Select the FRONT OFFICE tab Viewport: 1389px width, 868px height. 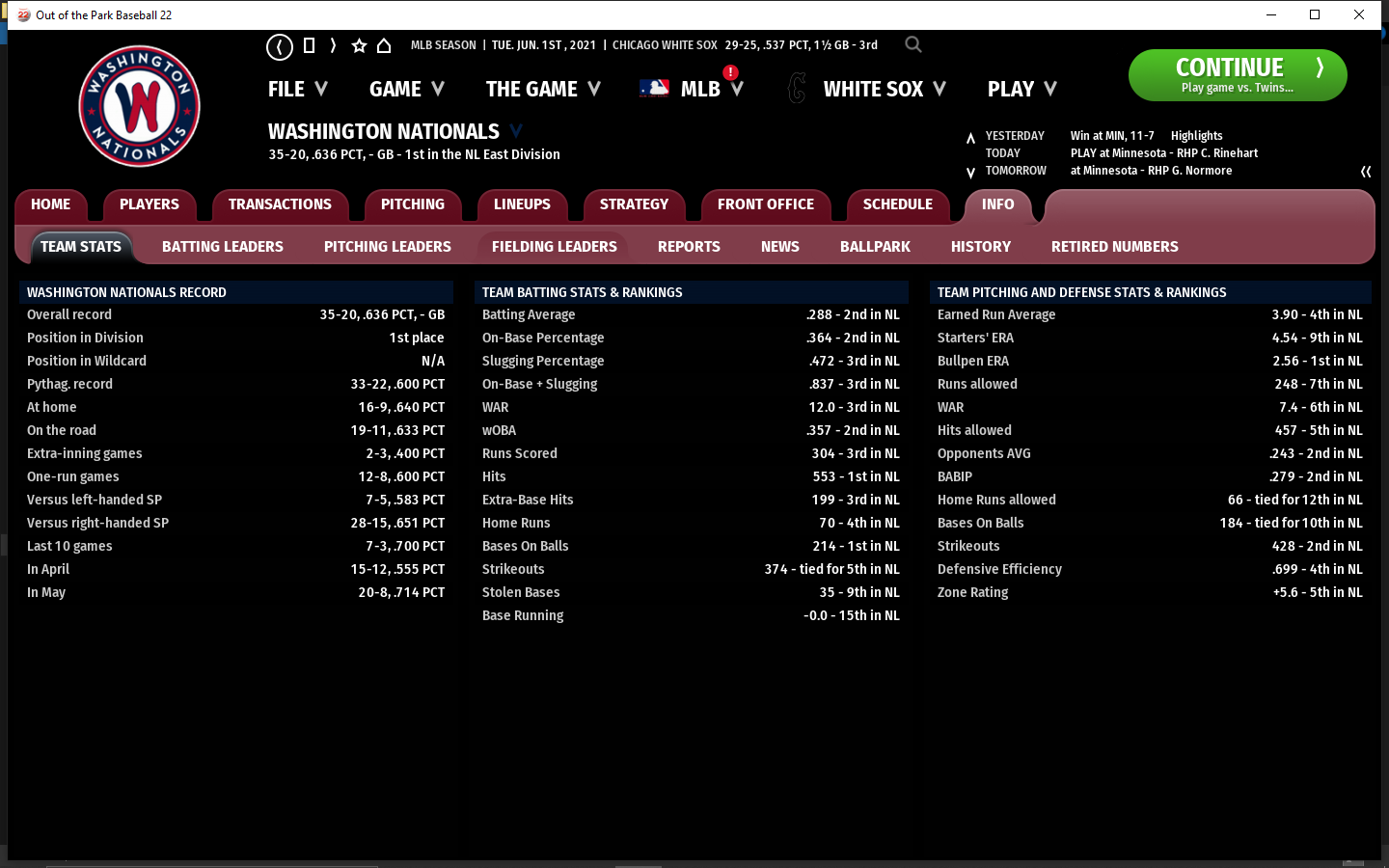click(765, 204)
